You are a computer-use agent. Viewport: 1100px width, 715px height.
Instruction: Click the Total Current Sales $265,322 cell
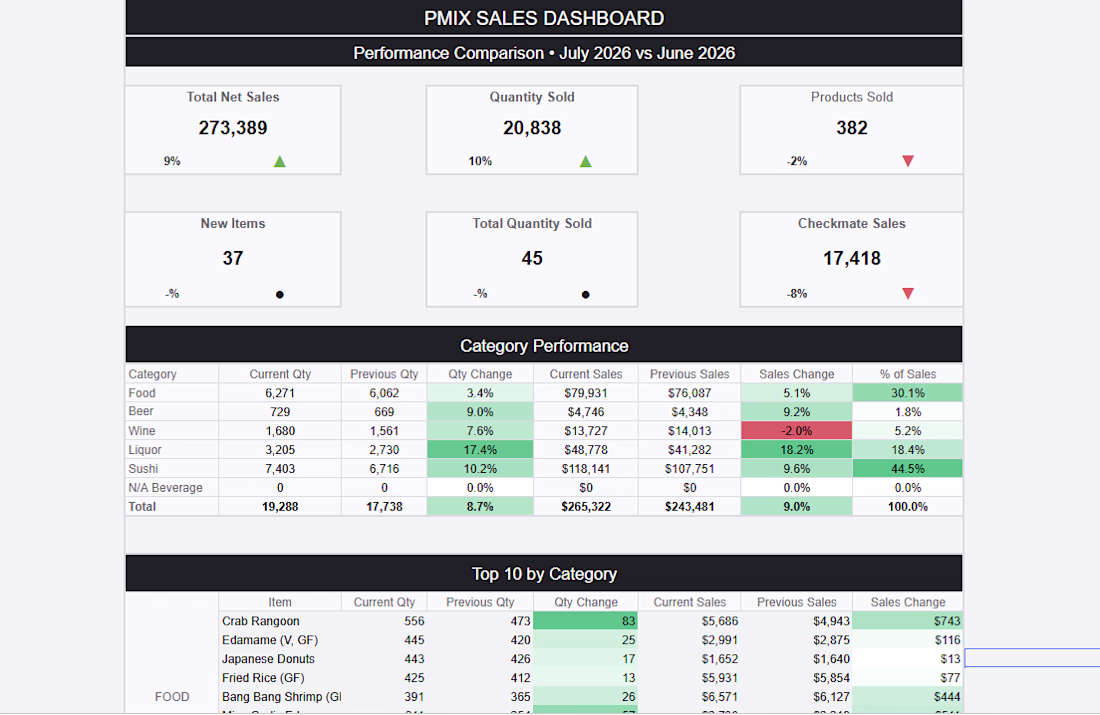(586, 507)
